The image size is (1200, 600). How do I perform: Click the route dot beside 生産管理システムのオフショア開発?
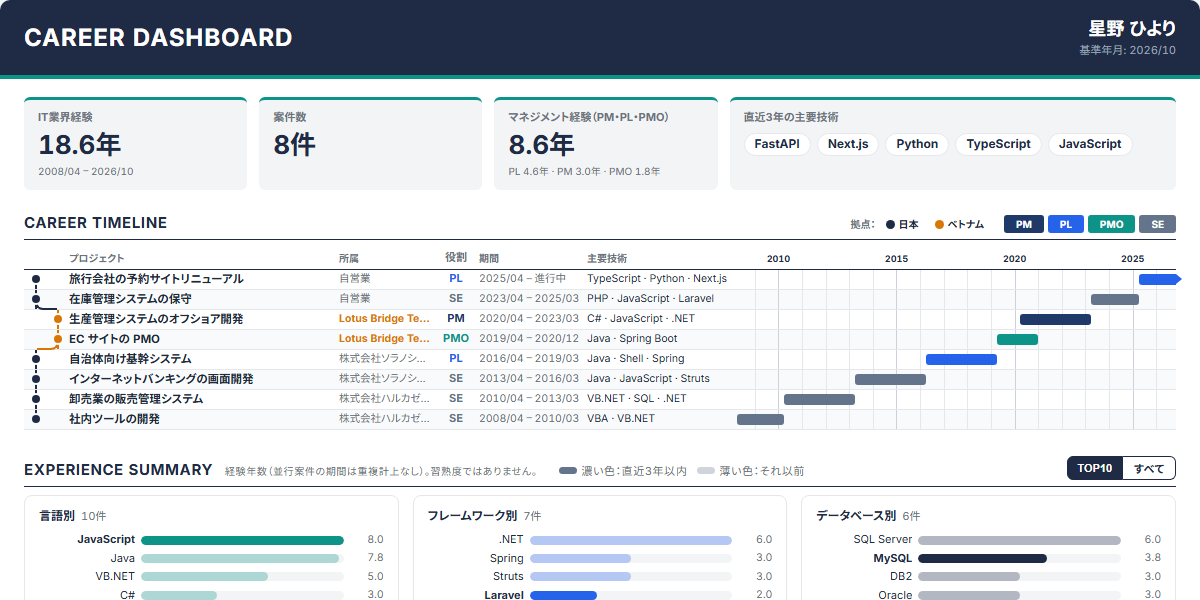(58, 319)
